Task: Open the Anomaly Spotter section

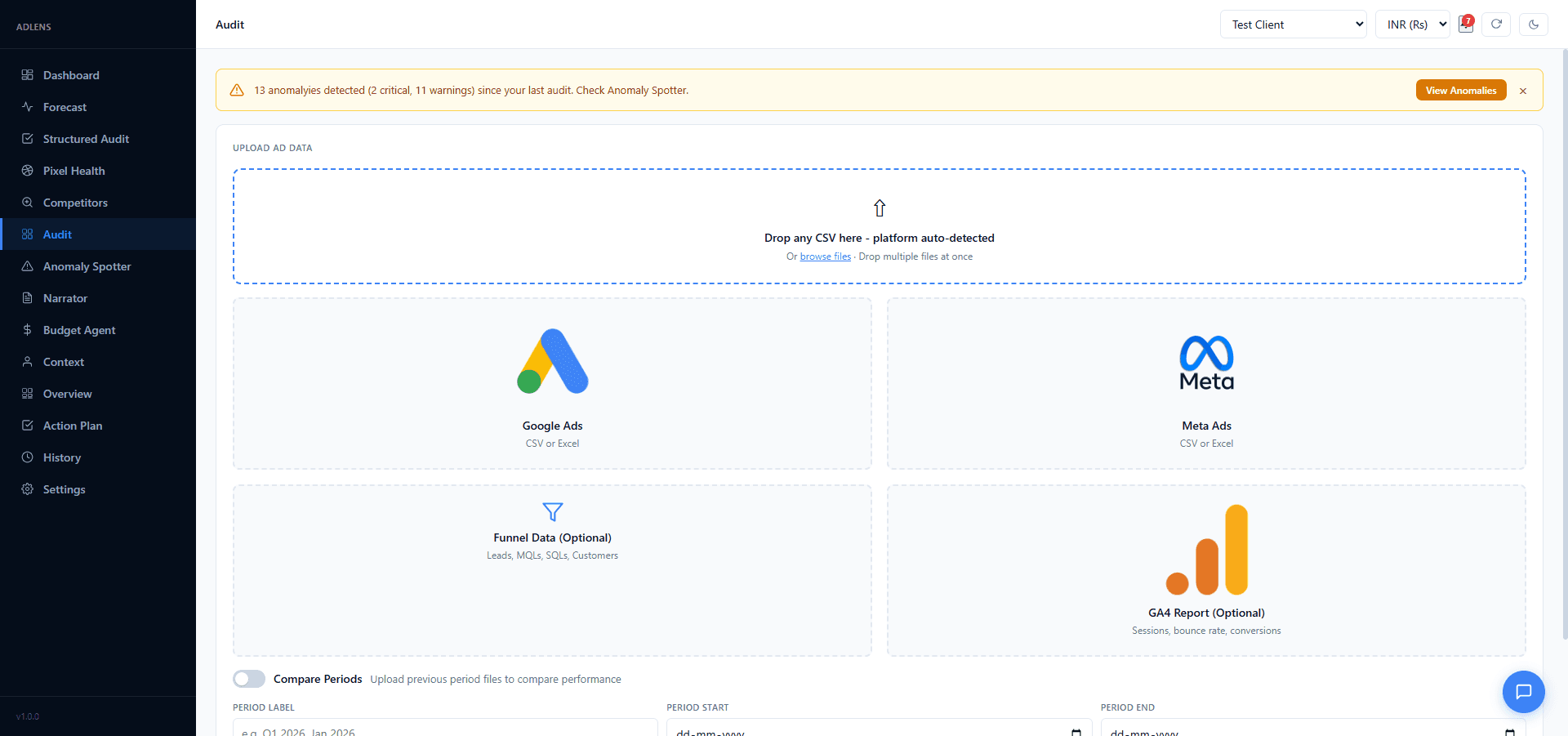Action: (87, 266)
